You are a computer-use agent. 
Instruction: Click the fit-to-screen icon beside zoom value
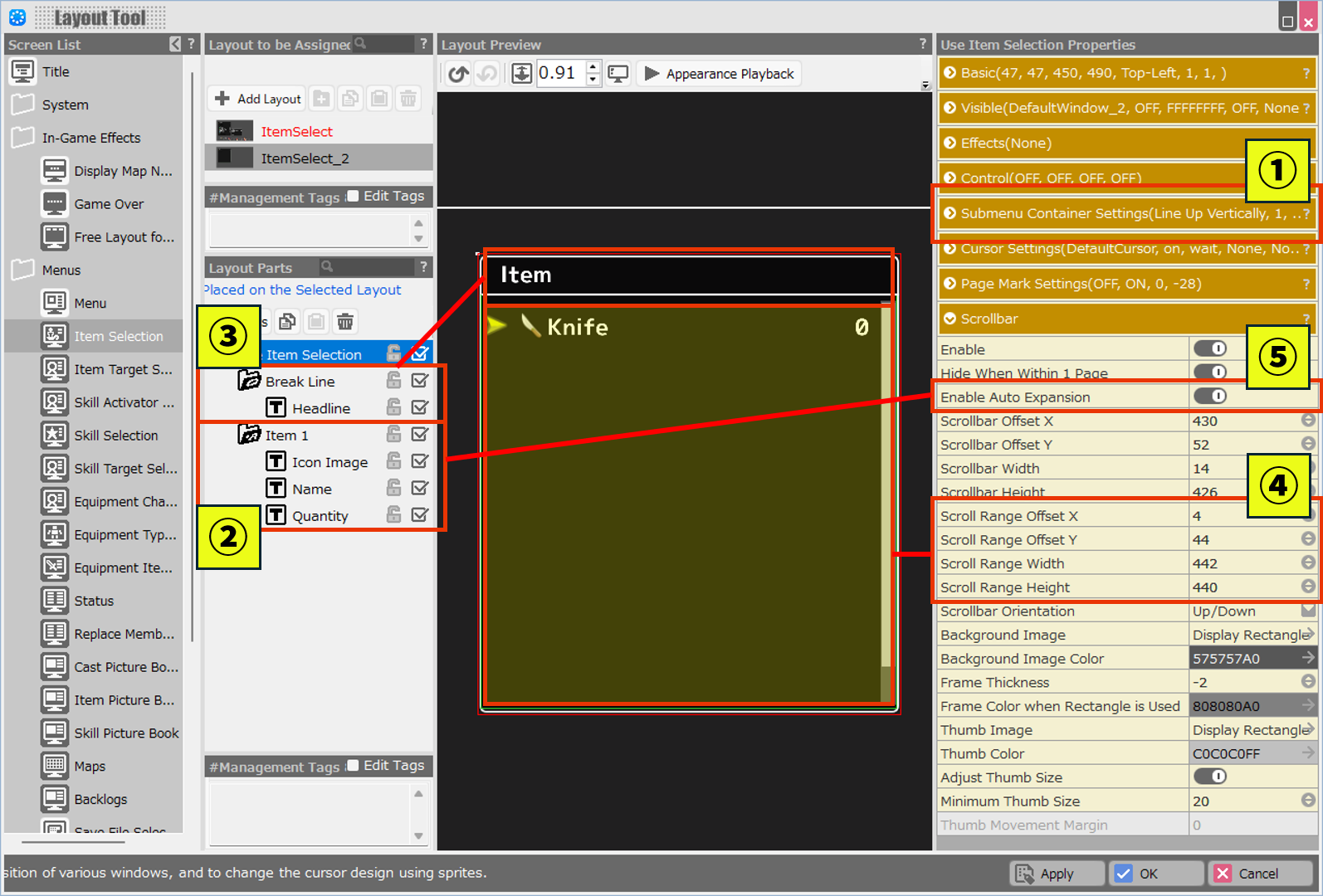[x=521, y=74]
